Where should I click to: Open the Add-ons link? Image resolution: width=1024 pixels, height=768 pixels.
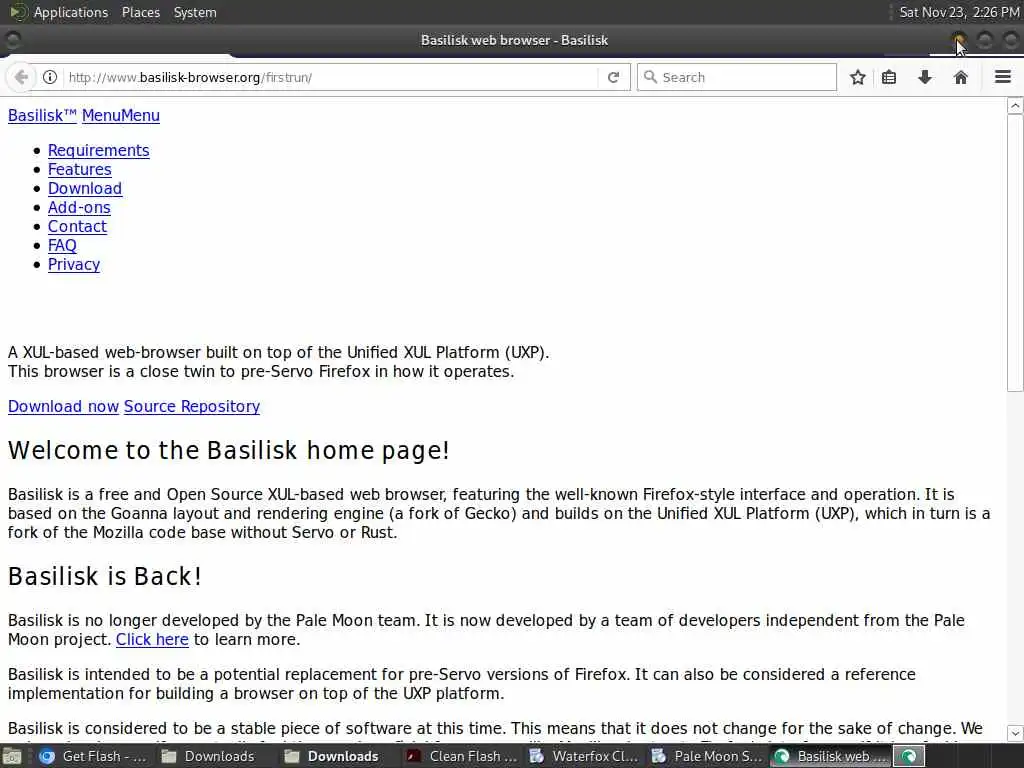click(x=79, y=207)
